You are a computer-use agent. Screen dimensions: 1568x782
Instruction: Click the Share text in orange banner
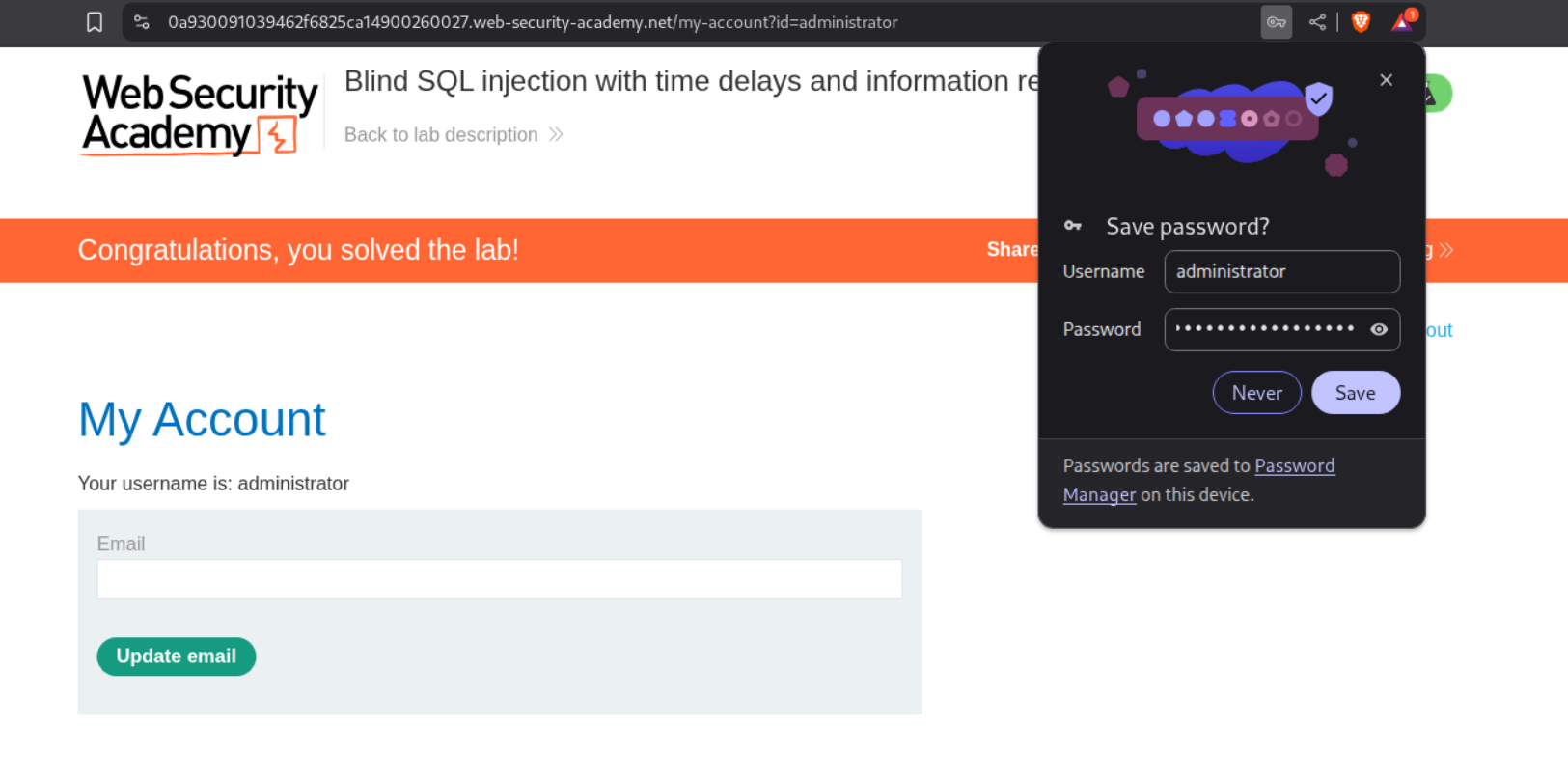pos(1011,250)
